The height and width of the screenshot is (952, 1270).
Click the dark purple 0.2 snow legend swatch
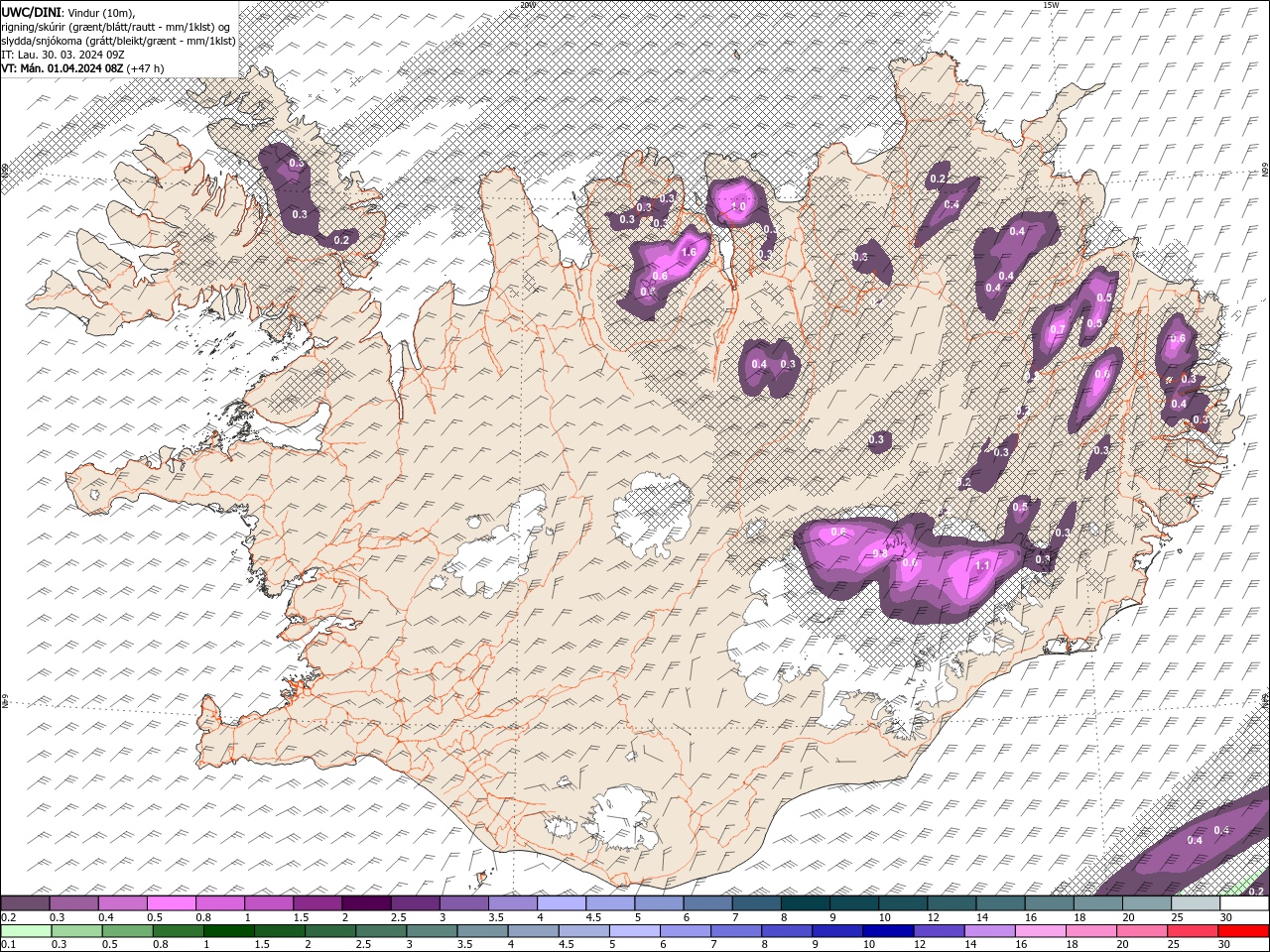(25, 903)
